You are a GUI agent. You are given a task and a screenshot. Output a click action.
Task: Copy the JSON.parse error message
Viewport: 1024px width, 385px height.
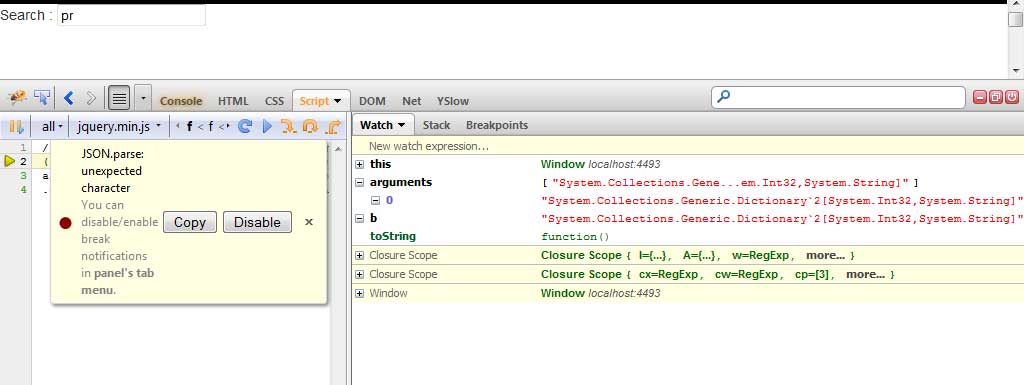189,222
